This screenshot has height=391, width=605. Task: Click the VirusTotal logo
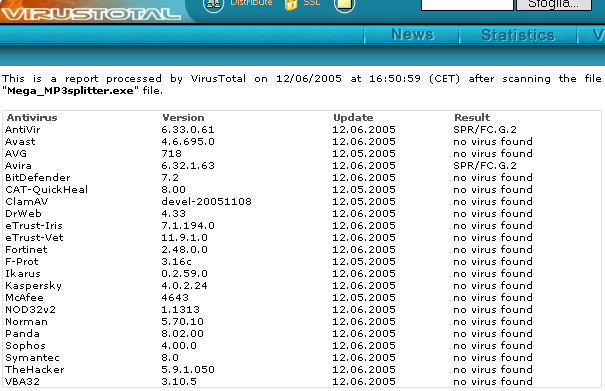(x=91, y=13)
